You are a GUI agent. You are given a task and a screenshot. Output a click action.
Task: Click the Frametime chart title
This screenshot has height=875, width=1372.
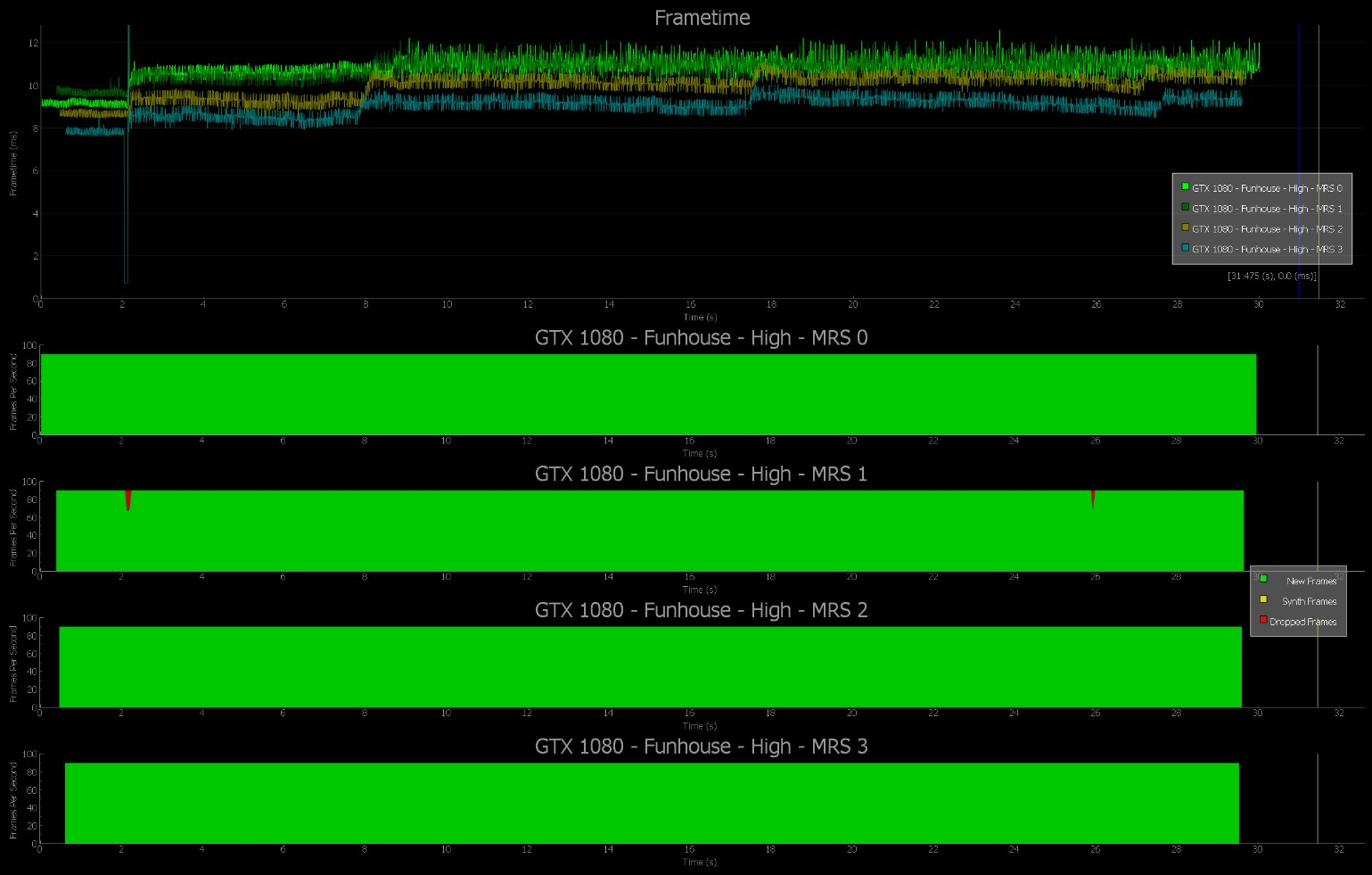point(702,18)
